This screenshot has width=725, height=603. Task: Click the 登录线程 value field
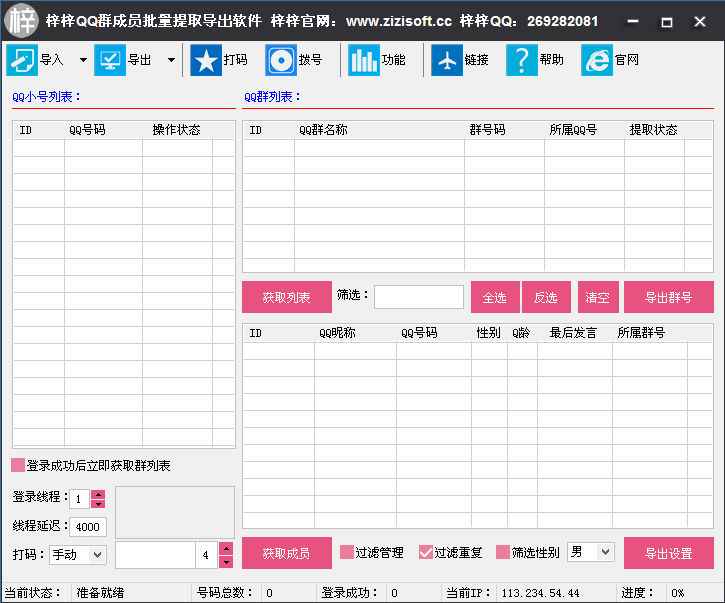[x=80, y=499]
